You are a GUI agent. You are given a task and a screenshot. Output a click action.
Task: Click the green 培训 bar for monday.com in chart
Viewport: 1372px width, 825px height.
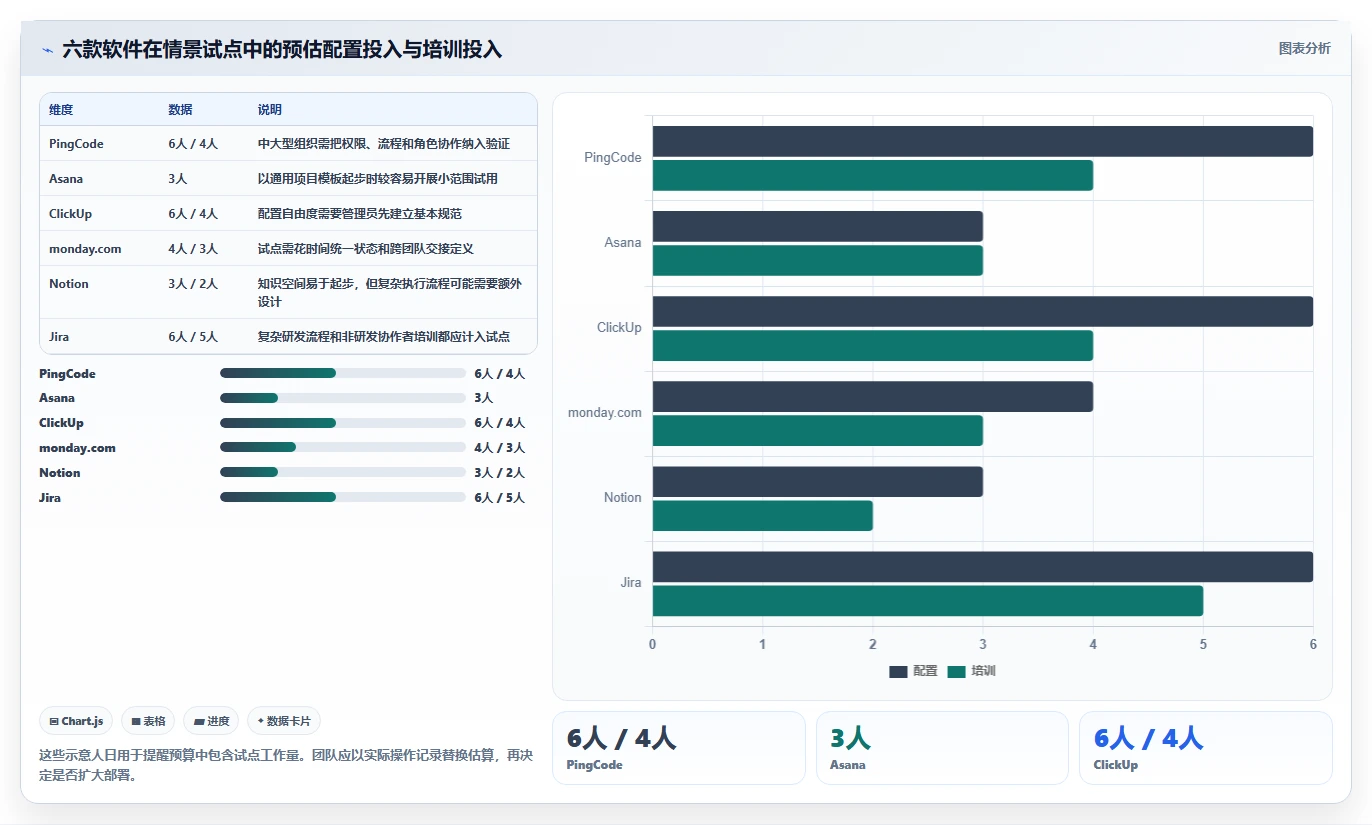point(817,430)
